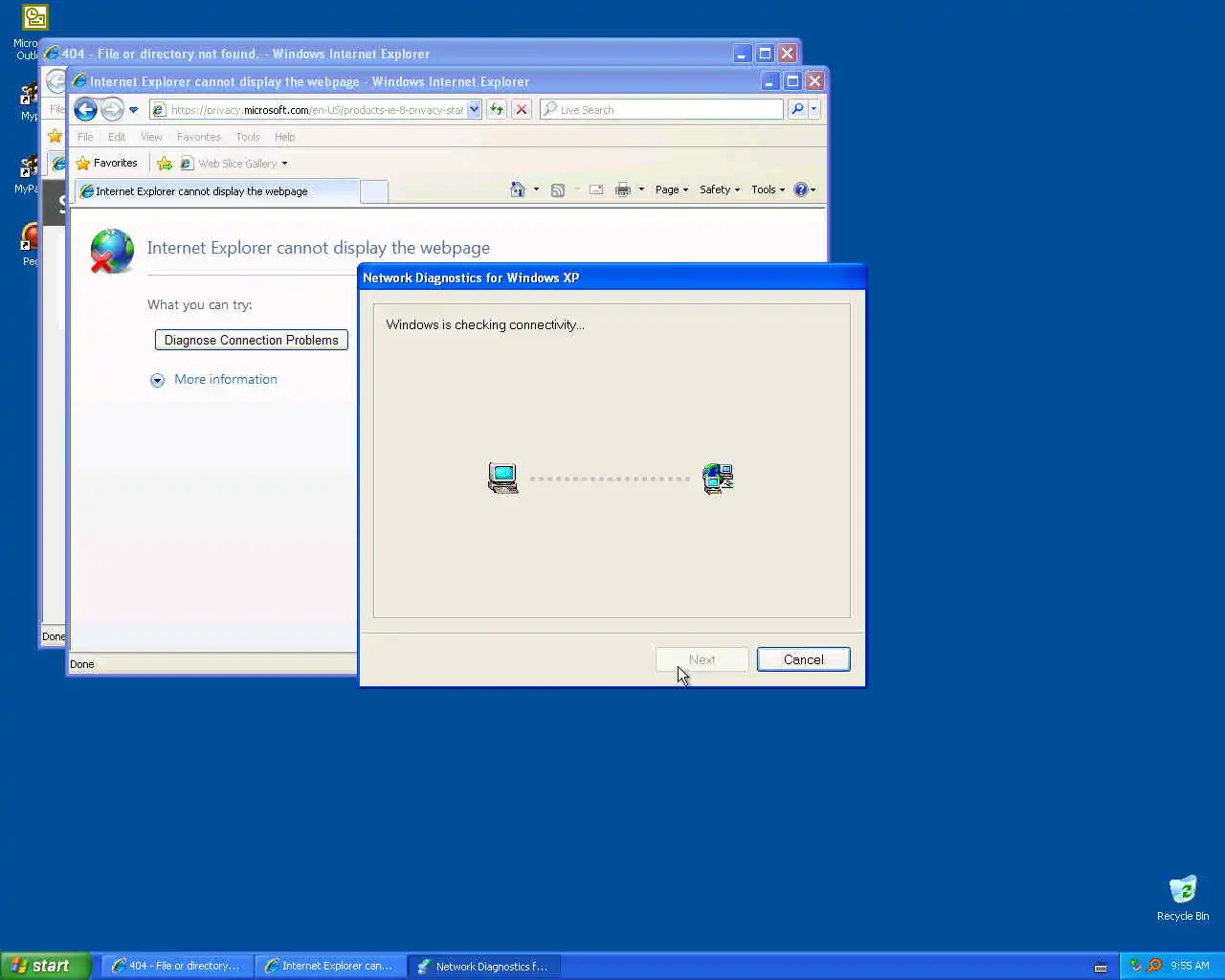Click the Forward arrow button in Internet Explorer

tap(112, 109)
